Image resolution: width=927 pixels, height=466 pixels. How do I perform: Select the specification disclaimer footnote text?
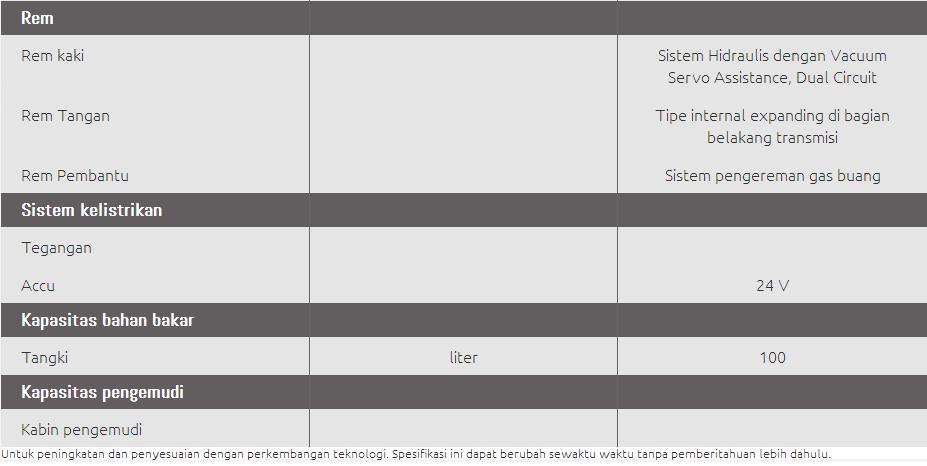pyautogui.click(x=416, y=454)
